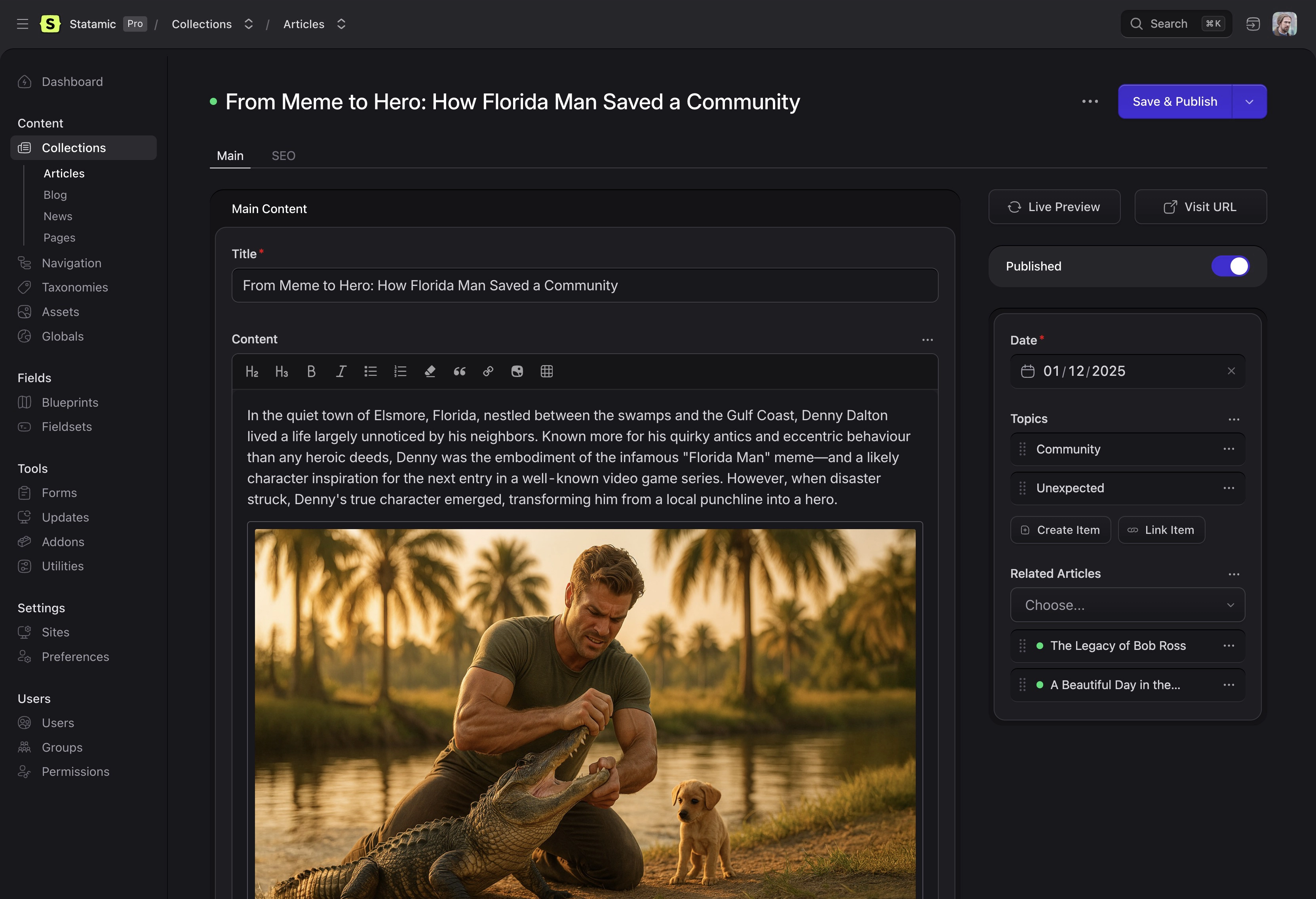Viewport: 1316px width, 899px height.
Task: Toggle the ordered list formatting
Action: [x=400, y=371]
